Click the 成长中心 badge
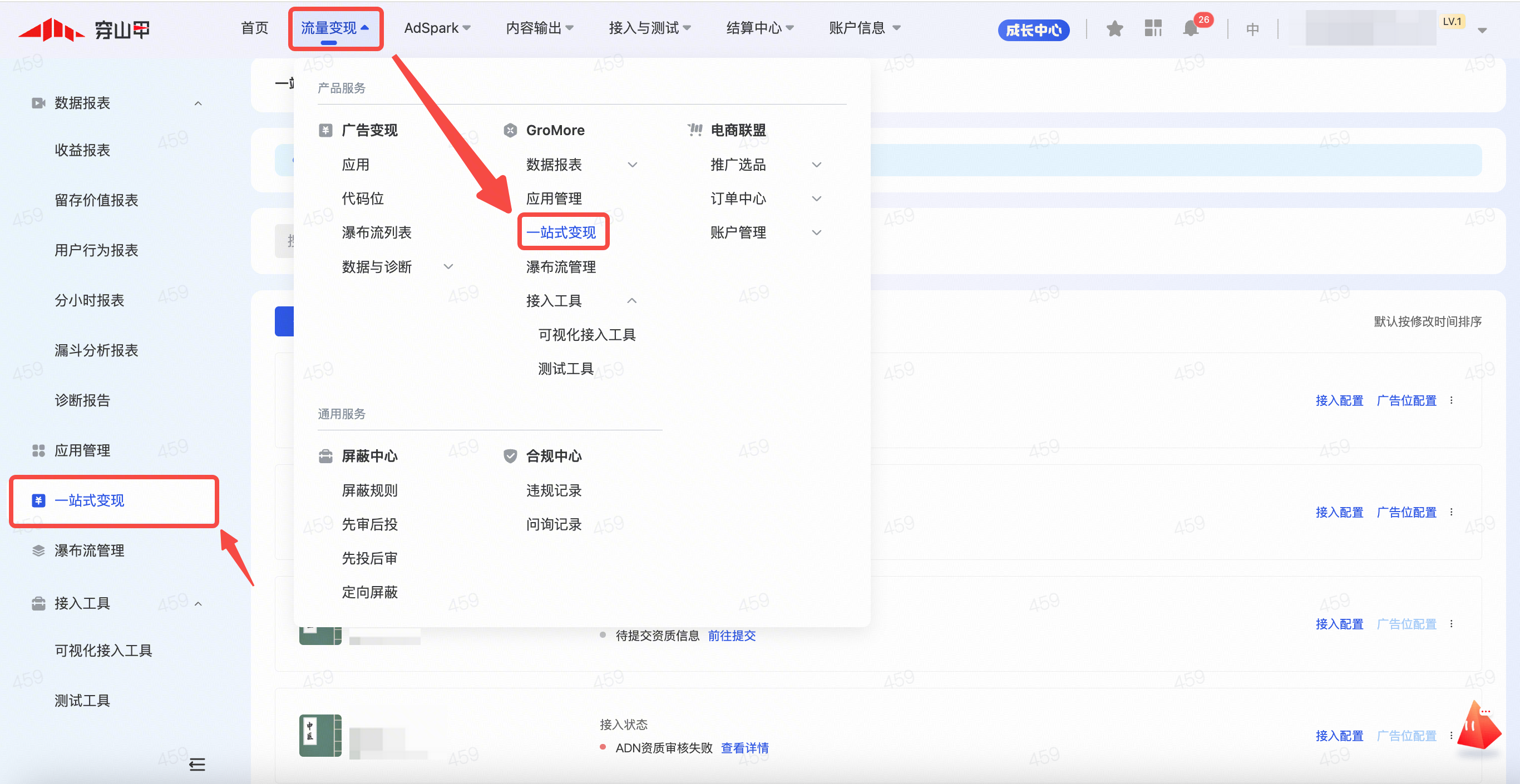The height and width of the screenshot is (784, 1520). [x=1033, y=29]
